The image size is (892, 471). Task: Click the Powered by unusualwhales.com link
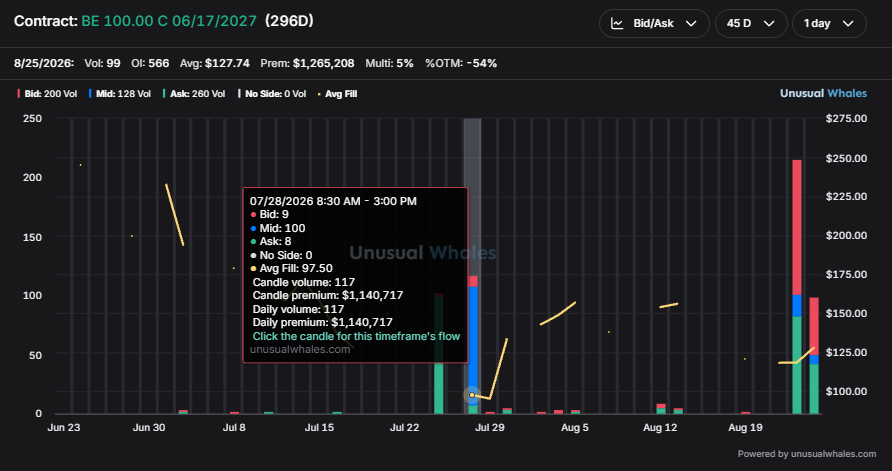coord(807,454)
